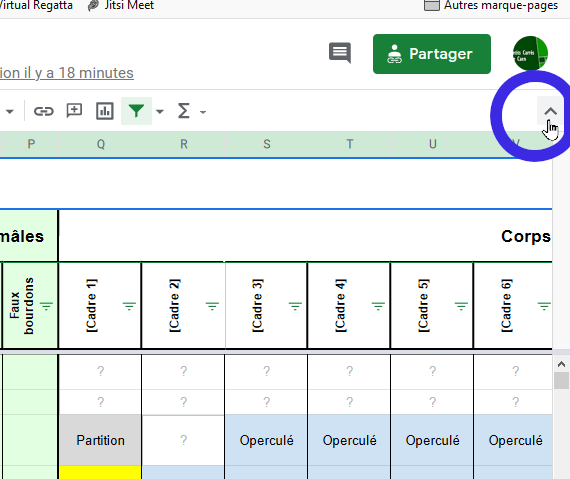Screen dimensions: 570x479
Task: Open the filter icon on Cadre 5
Action: click(x=461, y=306)
